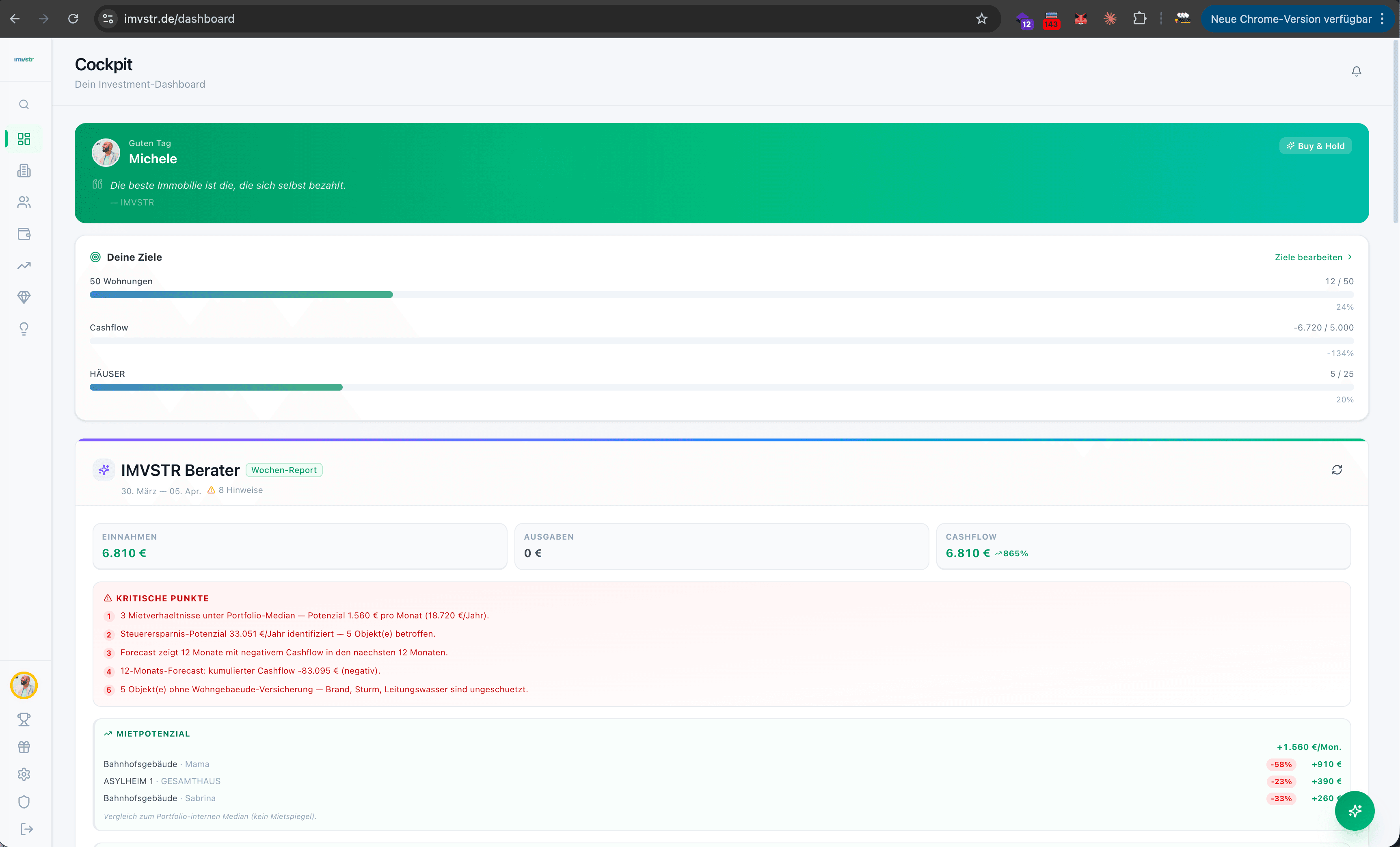Click the 50 Wohnungen progress bar
1400x847 pixels.
(722, 294)
